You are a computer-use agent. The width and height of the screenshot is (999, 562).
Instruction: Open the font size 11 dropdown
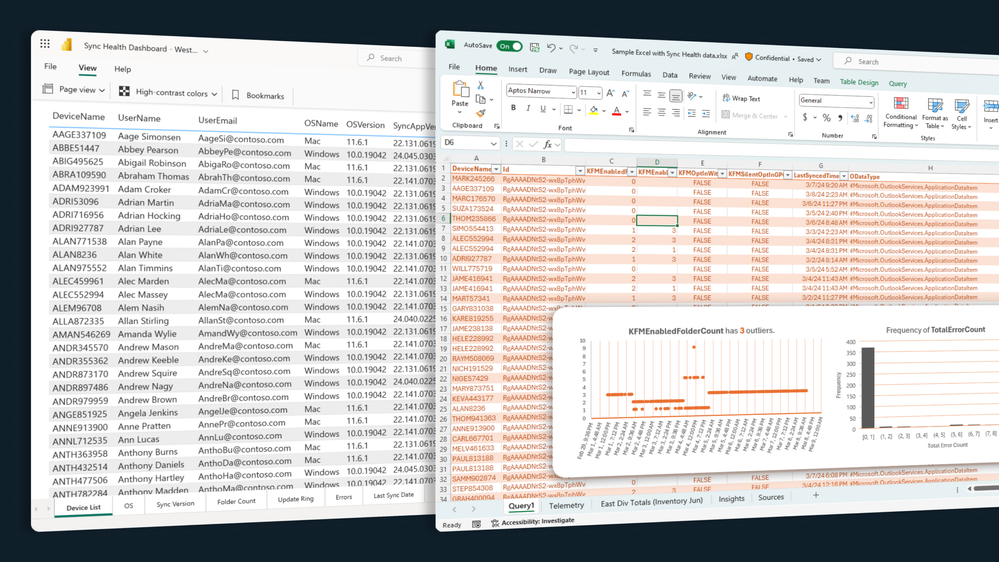(599, 93)
